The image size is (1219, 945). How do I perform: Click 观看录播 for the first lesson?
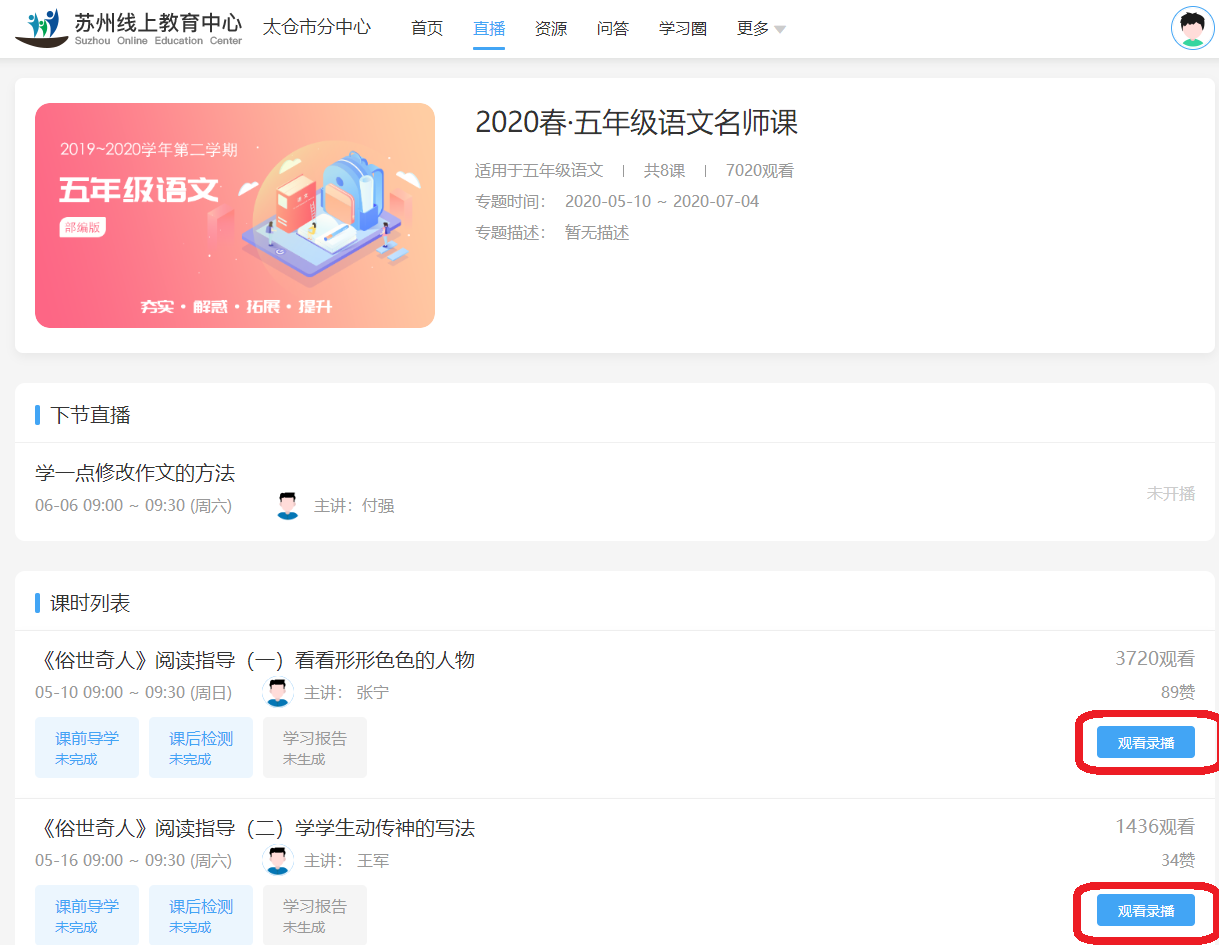pyautogui.click(x=1145, y=742)
